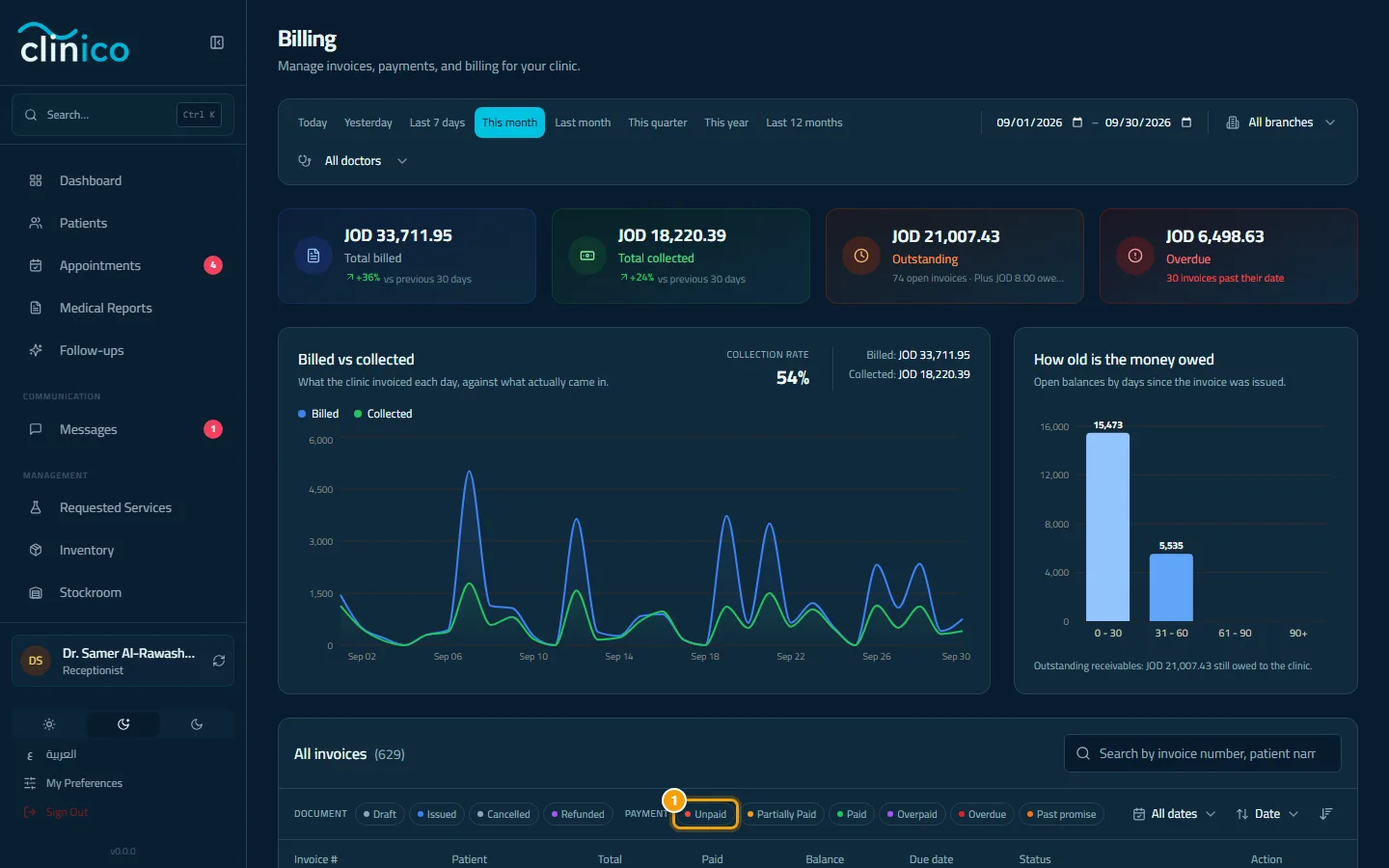Click the 0 - 30 days bar
The image size is (1389, 868).
[x=1107, y=527]
